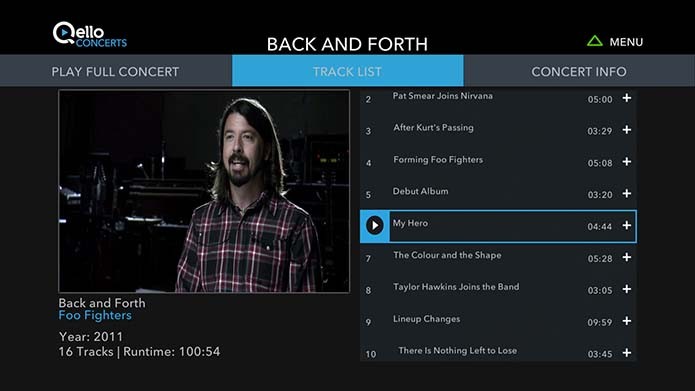Viewport: 695px width, 391px height.
Task: Select track Lineup Changes
Action: (498, 321)
